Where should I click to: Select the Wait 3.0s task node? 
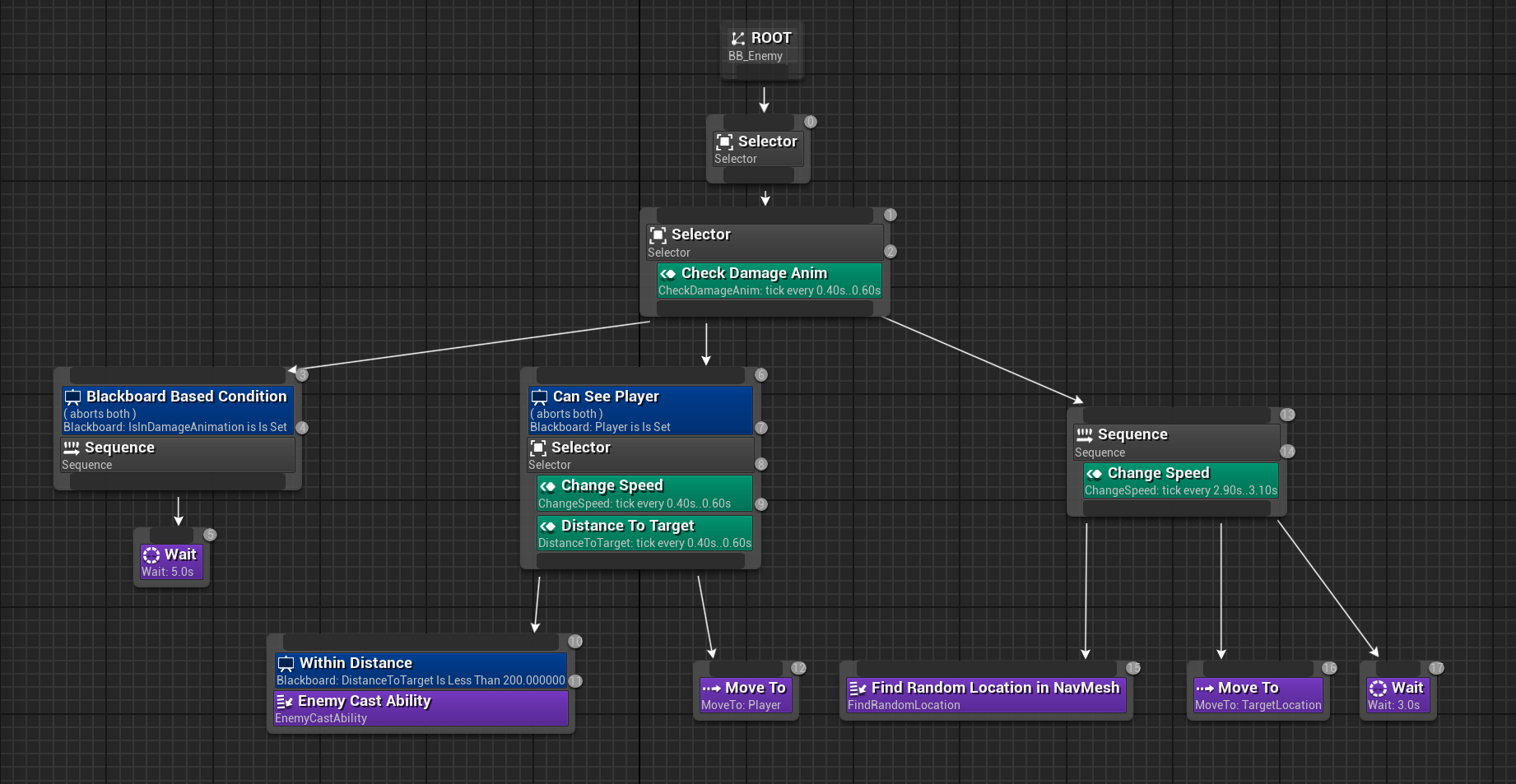coord(1397,695)
